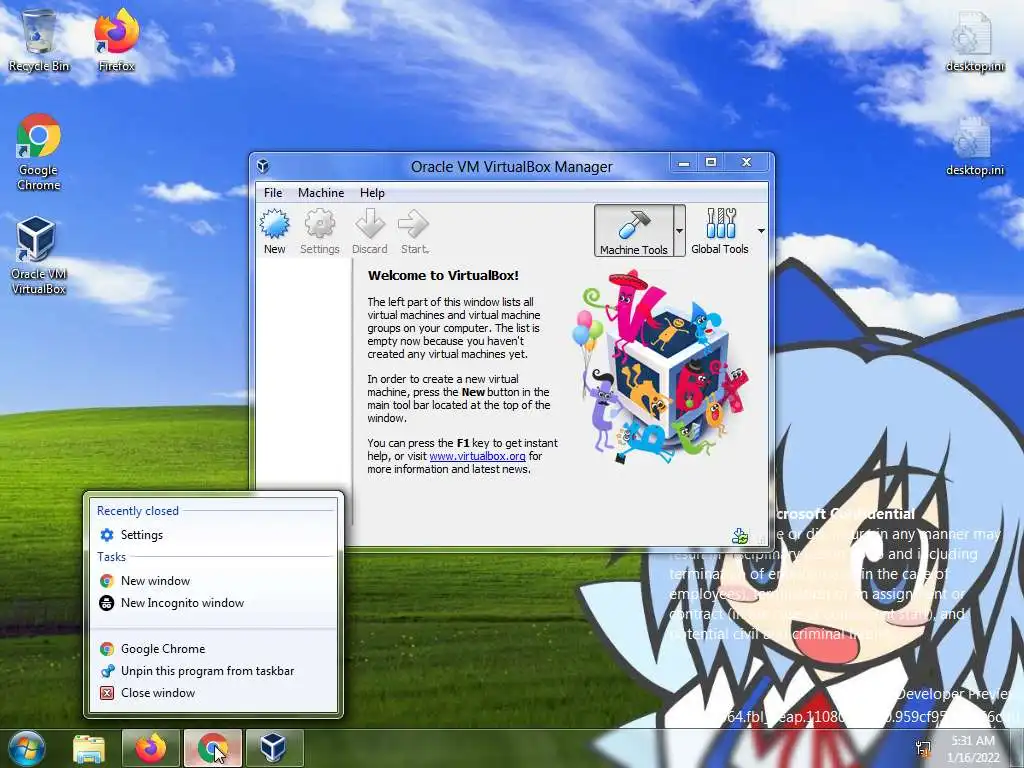The height and width of the screenshot is (768, 1024).
Task: Switch to VirtualBox on the taskbar
Action: 274,748
